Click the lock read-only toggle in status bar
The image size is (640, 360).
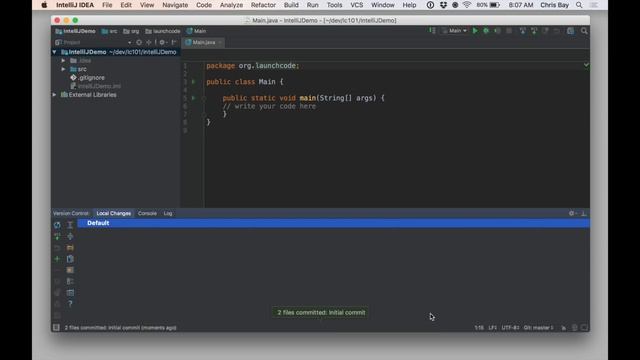[x=564, y=328]
